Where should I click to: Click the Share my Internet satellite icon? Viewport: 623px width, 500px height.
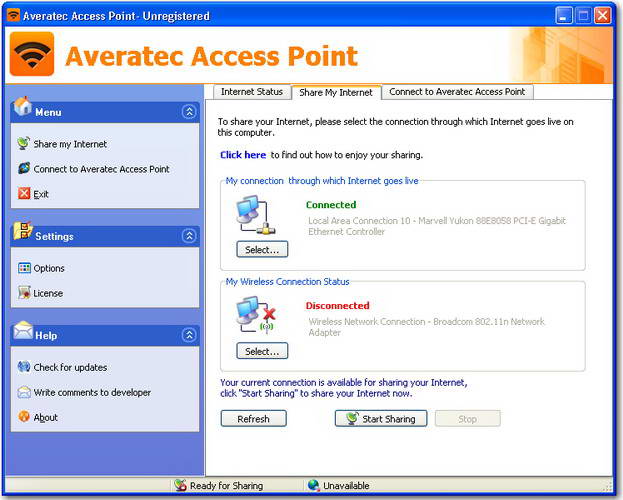23,143
